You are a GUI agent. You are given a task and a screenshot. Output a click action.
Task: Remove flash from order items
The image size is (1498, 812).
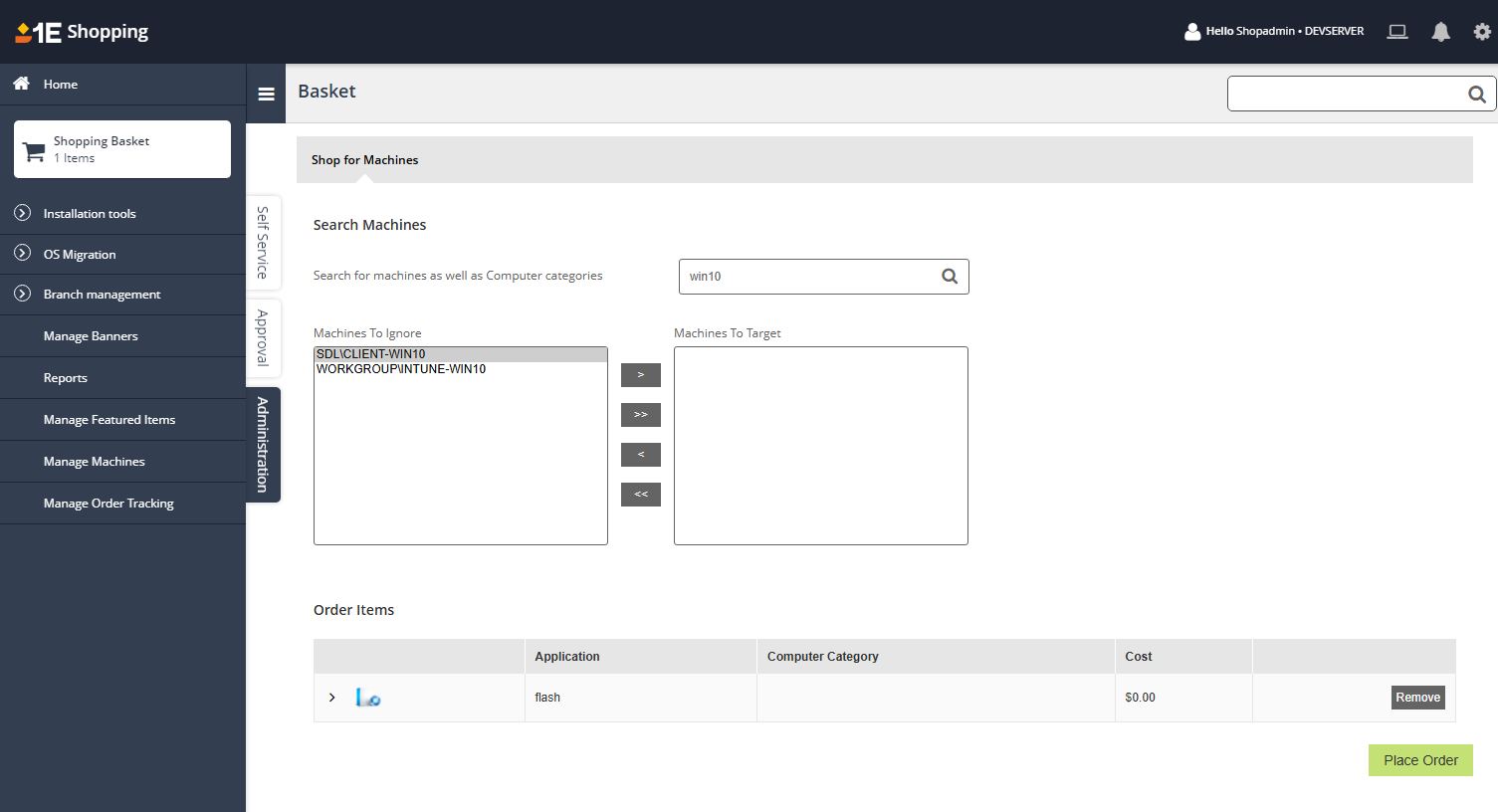1417,698
